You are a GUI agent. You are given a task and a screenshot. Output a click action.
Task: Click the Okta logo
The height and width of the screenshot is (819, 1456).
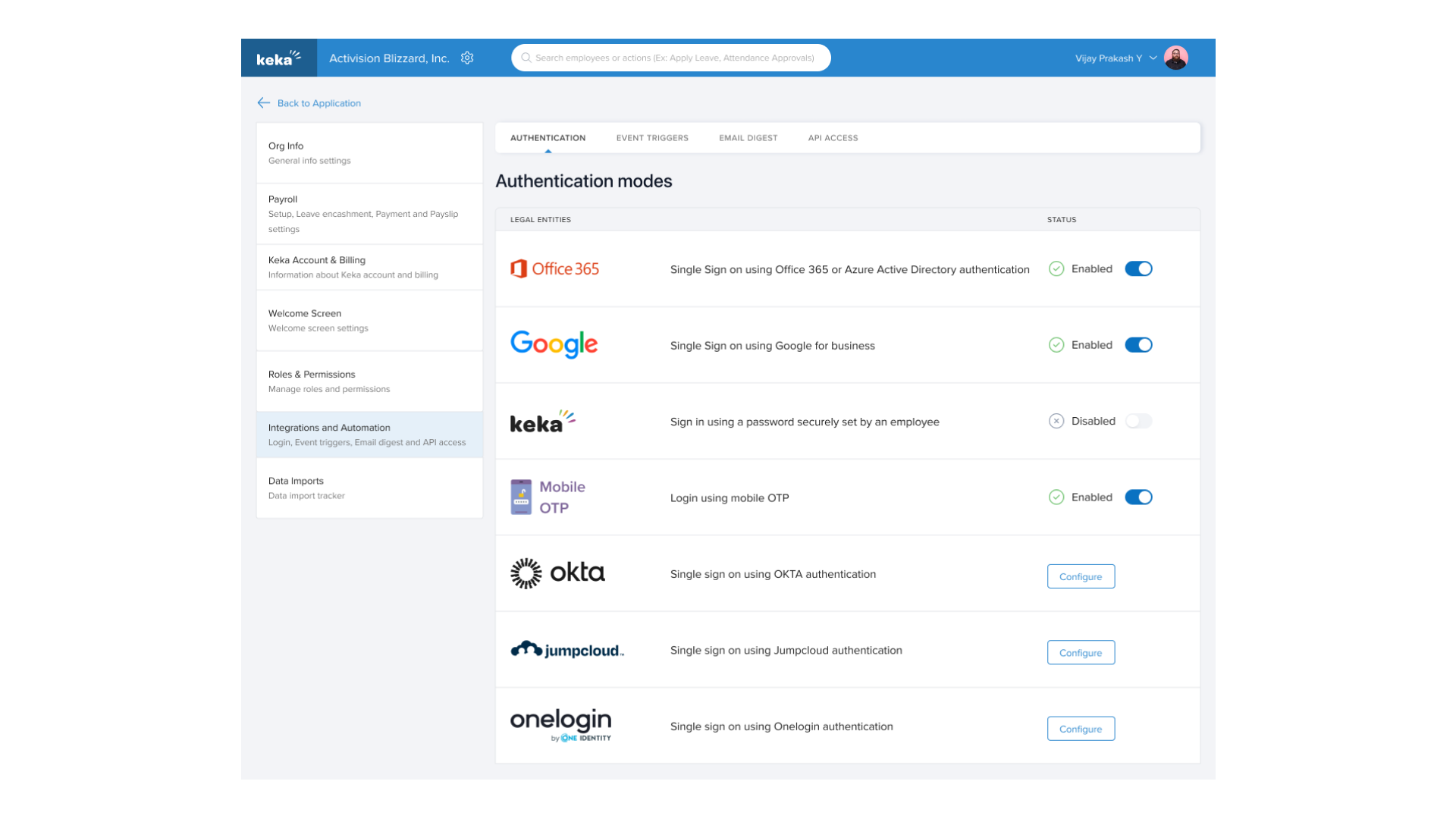557,573
